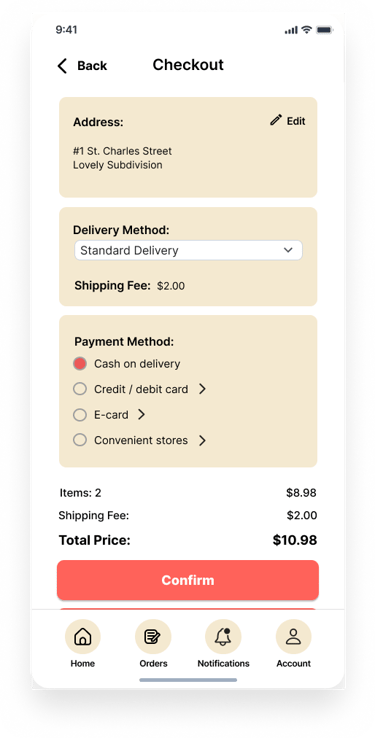Select Credit / debit card radio option
This screenshot has height=738, width=375.
80,389
